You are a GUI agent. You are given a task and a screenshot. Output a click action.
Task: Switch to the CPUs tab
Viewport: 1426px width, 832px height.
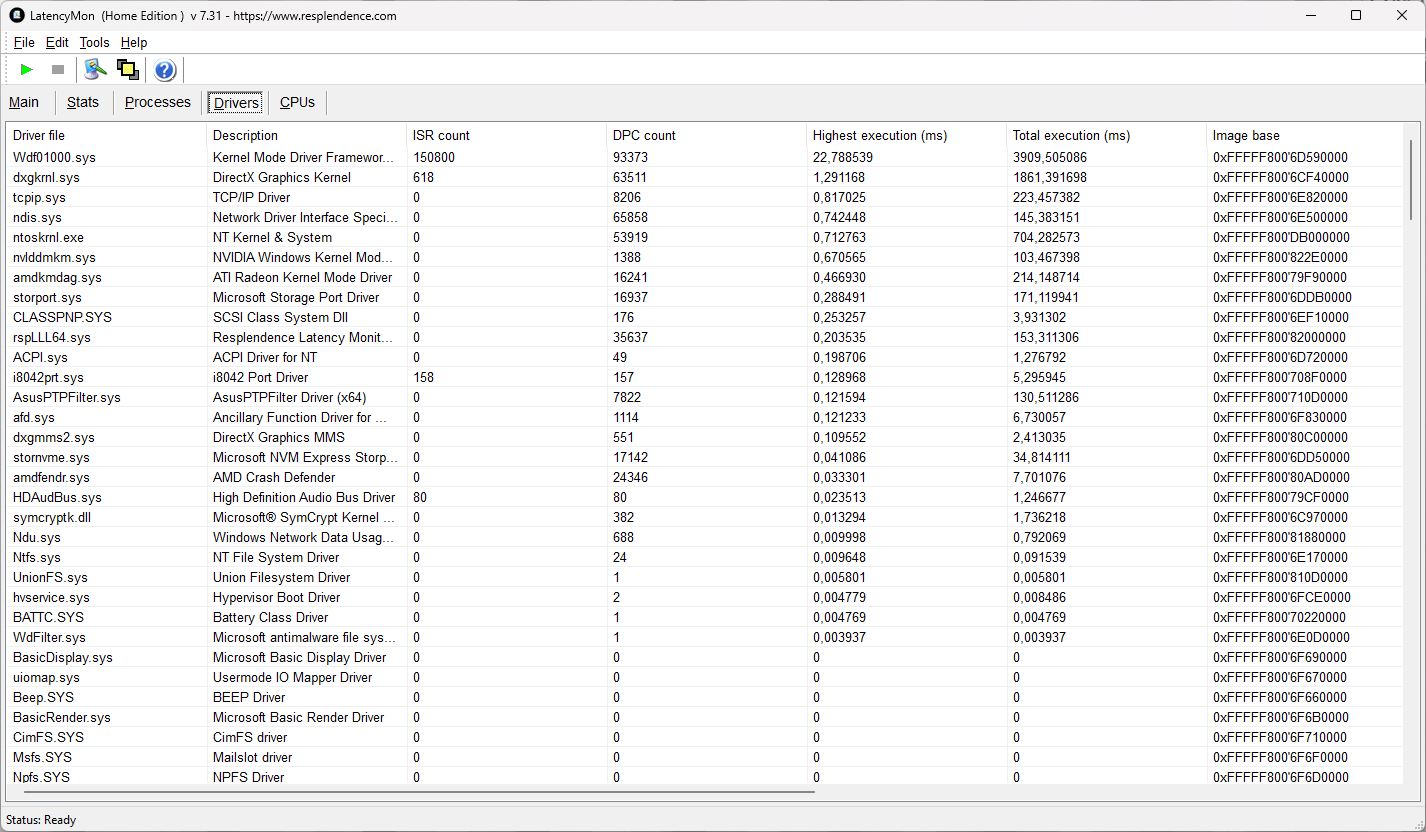pyautogui.click(x=297, y=102)
